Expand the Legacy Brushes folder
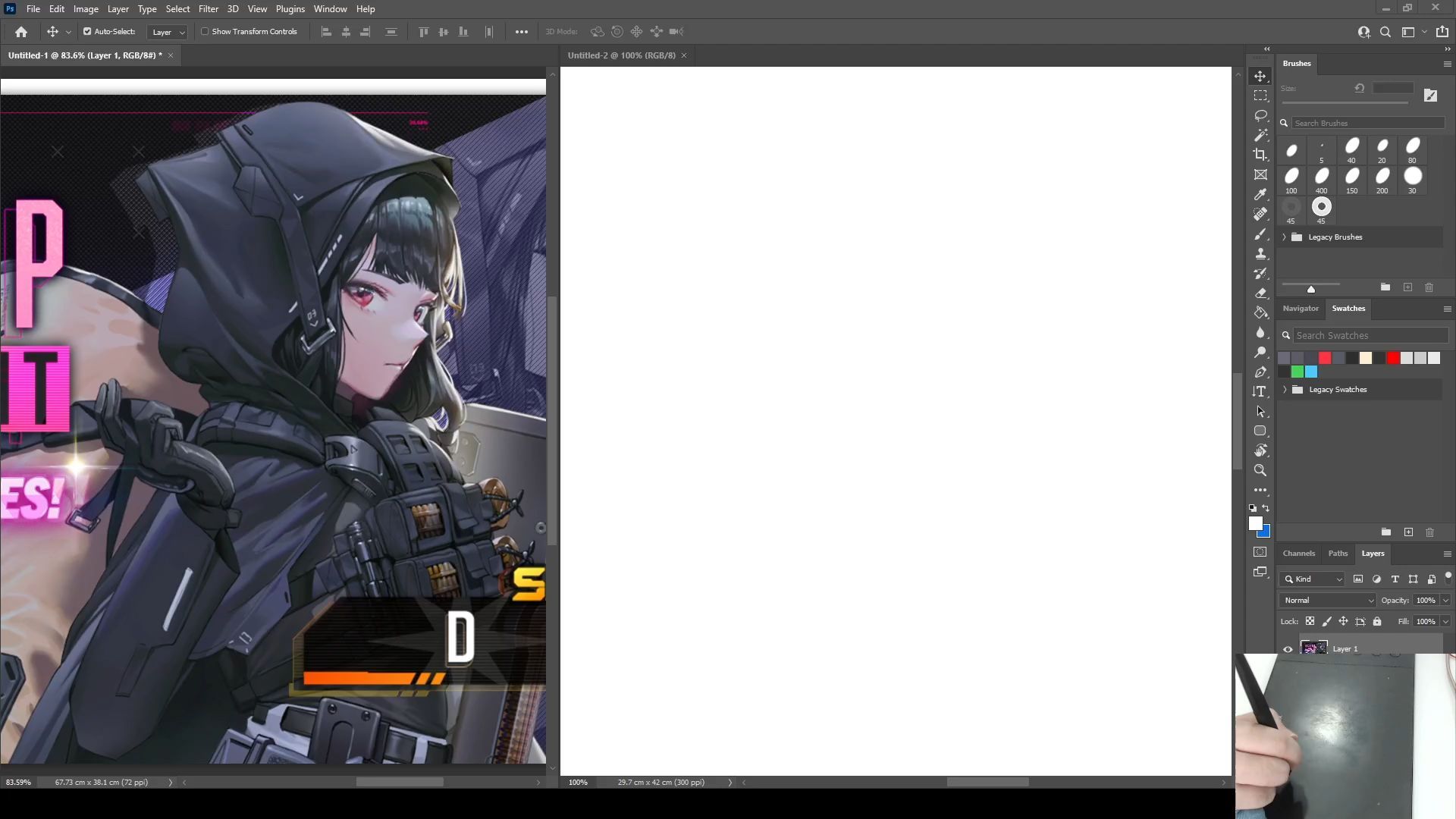This screenshot has width=1456, height=819. tap(1285, 237)
